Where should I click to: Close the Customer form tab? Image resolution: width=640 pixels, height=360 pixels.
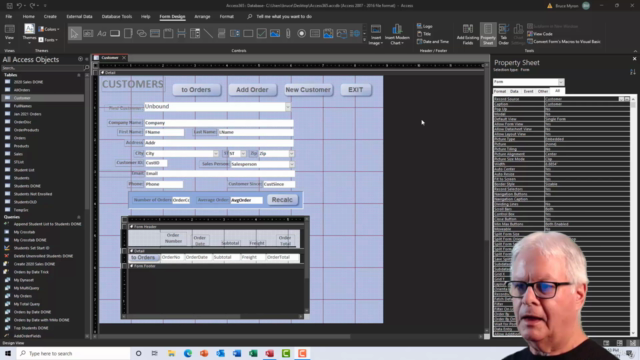pos(124,58)
